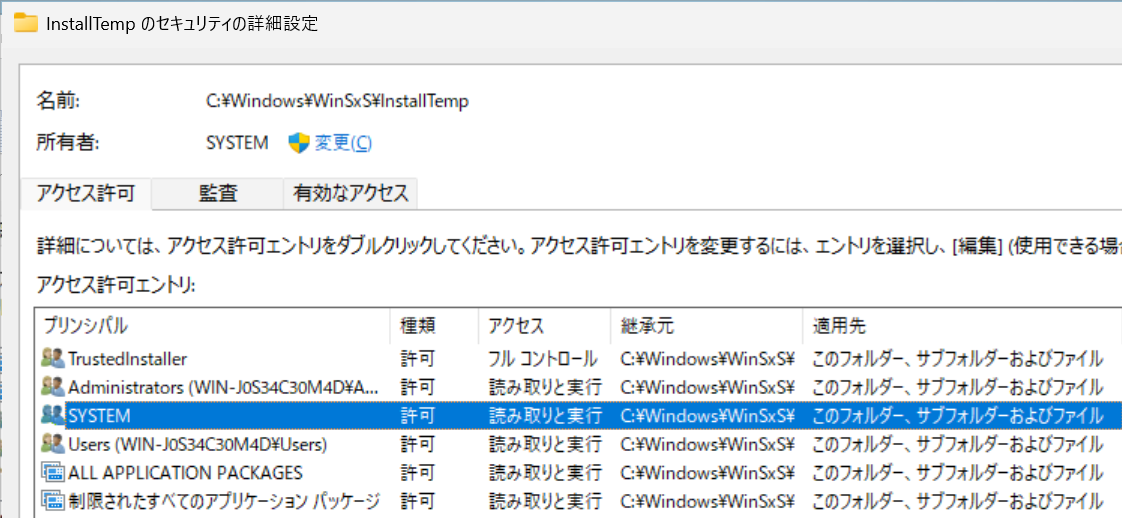Click 許可 in the ALL APPLICATION PACKAGES row
This screenshot has width=1122, height=518.
417,473
